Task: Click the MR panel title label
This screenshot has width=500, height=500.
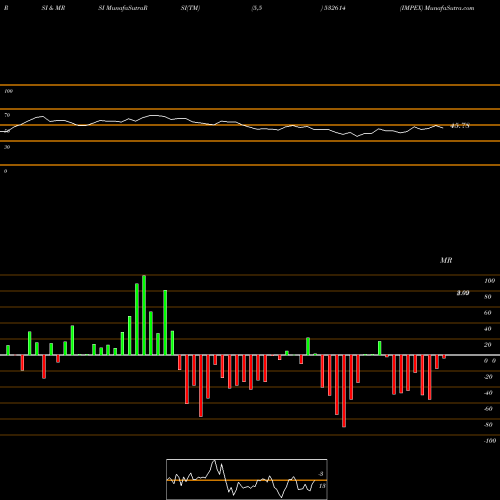Action: coord(446,260)
